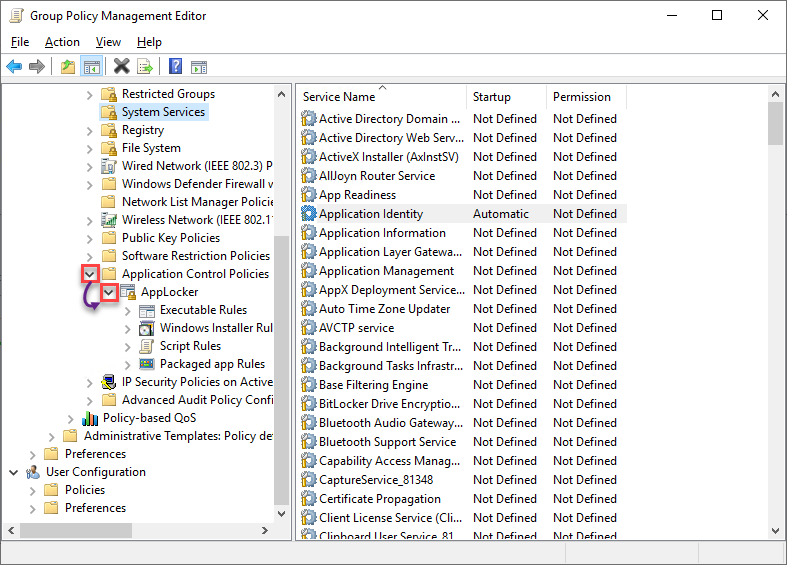Expand Software Restriction Policies node
The width and height of the screenshot is (787, 565).
pyautogui.click(x=89, y=257)
